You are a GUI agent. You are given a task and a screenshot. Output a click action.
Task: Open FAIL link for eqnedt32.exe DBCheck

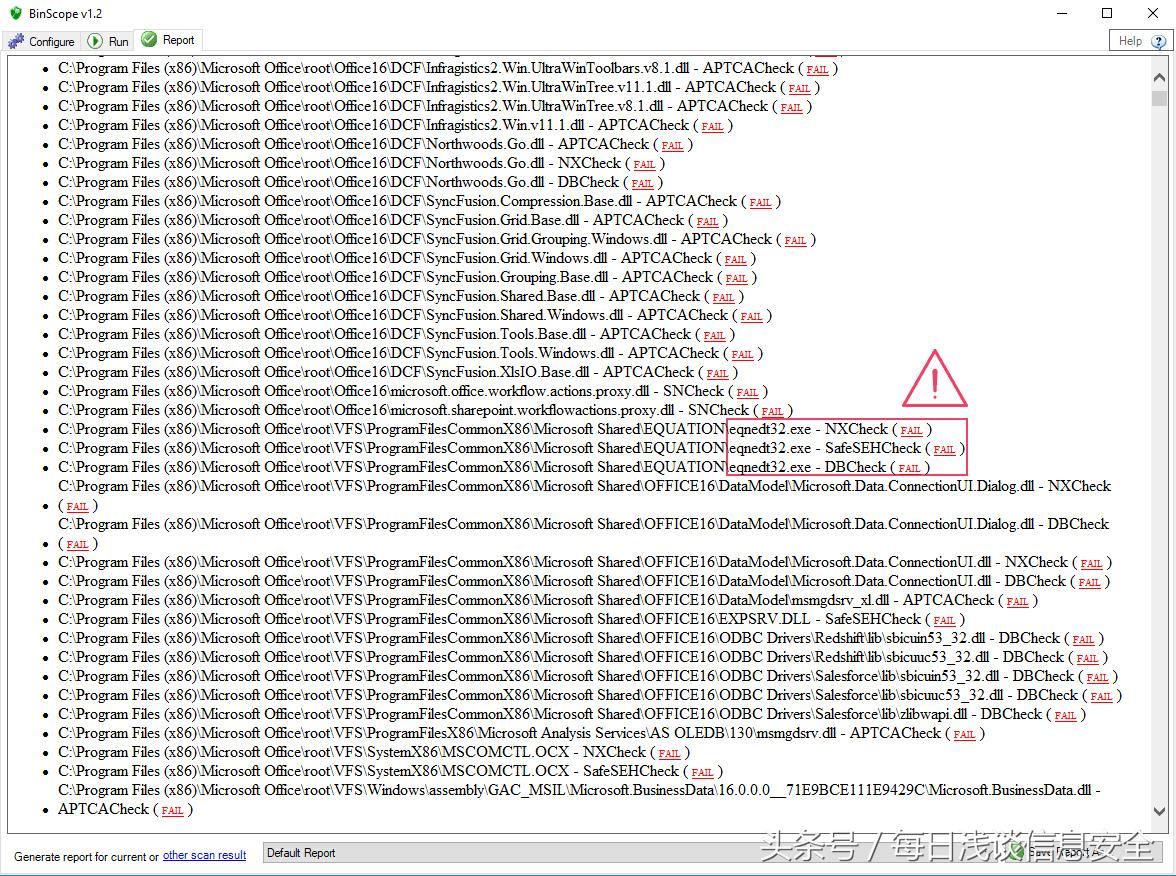tap(909, 469)
